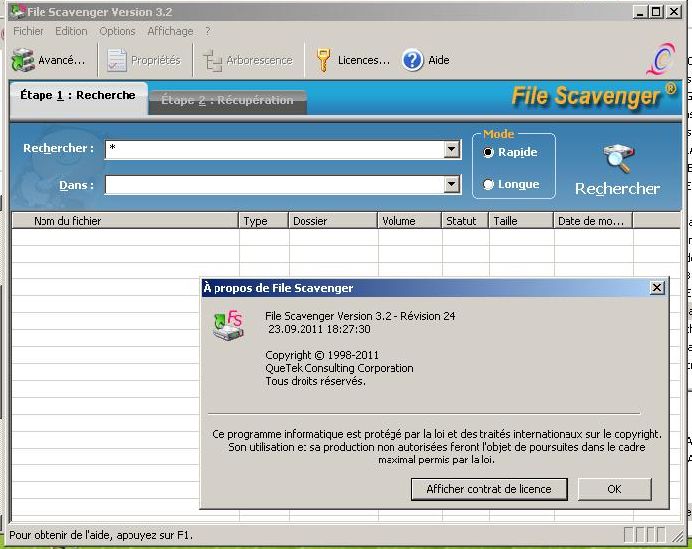Image resolution: width=692 pixels, height=549 pixels.
Task: Click the window resize grip in status bar
Action: (678, 536)
